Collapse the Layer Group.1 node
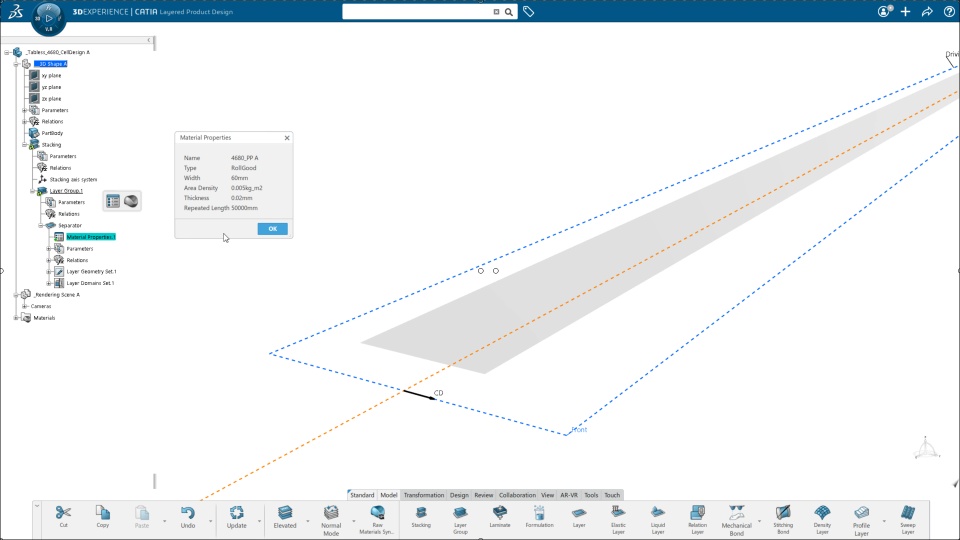 point(32,191)
